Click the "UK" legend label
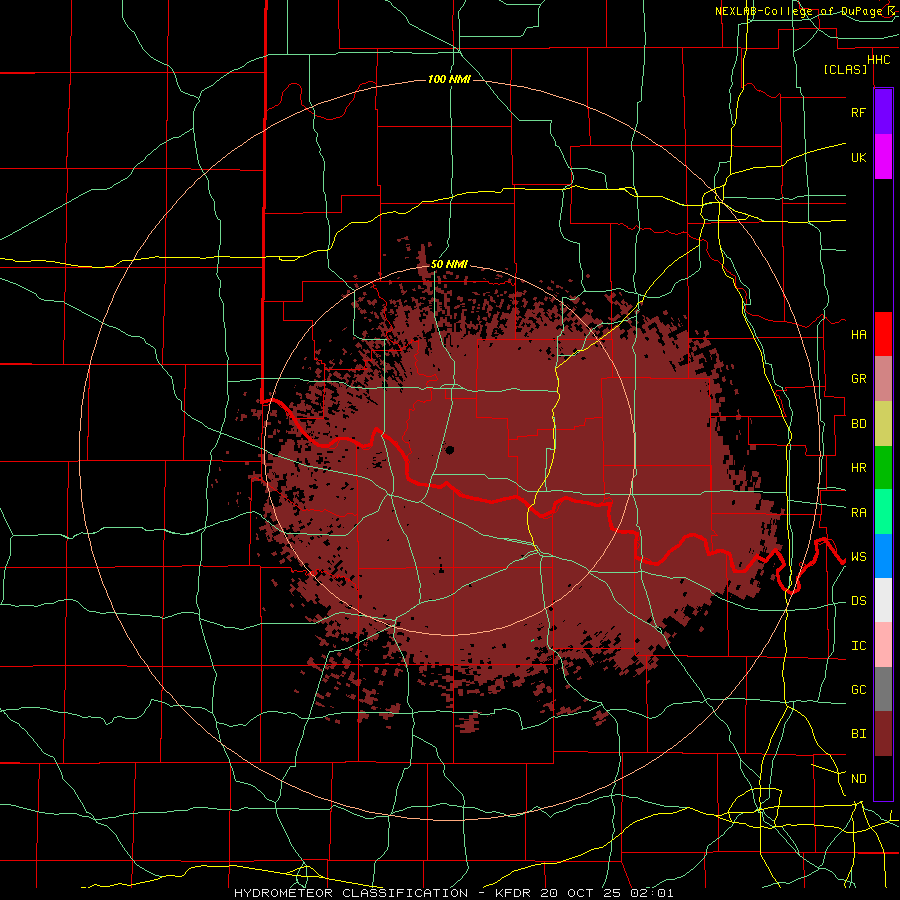 pyautogui.click(x=858, y=157)
